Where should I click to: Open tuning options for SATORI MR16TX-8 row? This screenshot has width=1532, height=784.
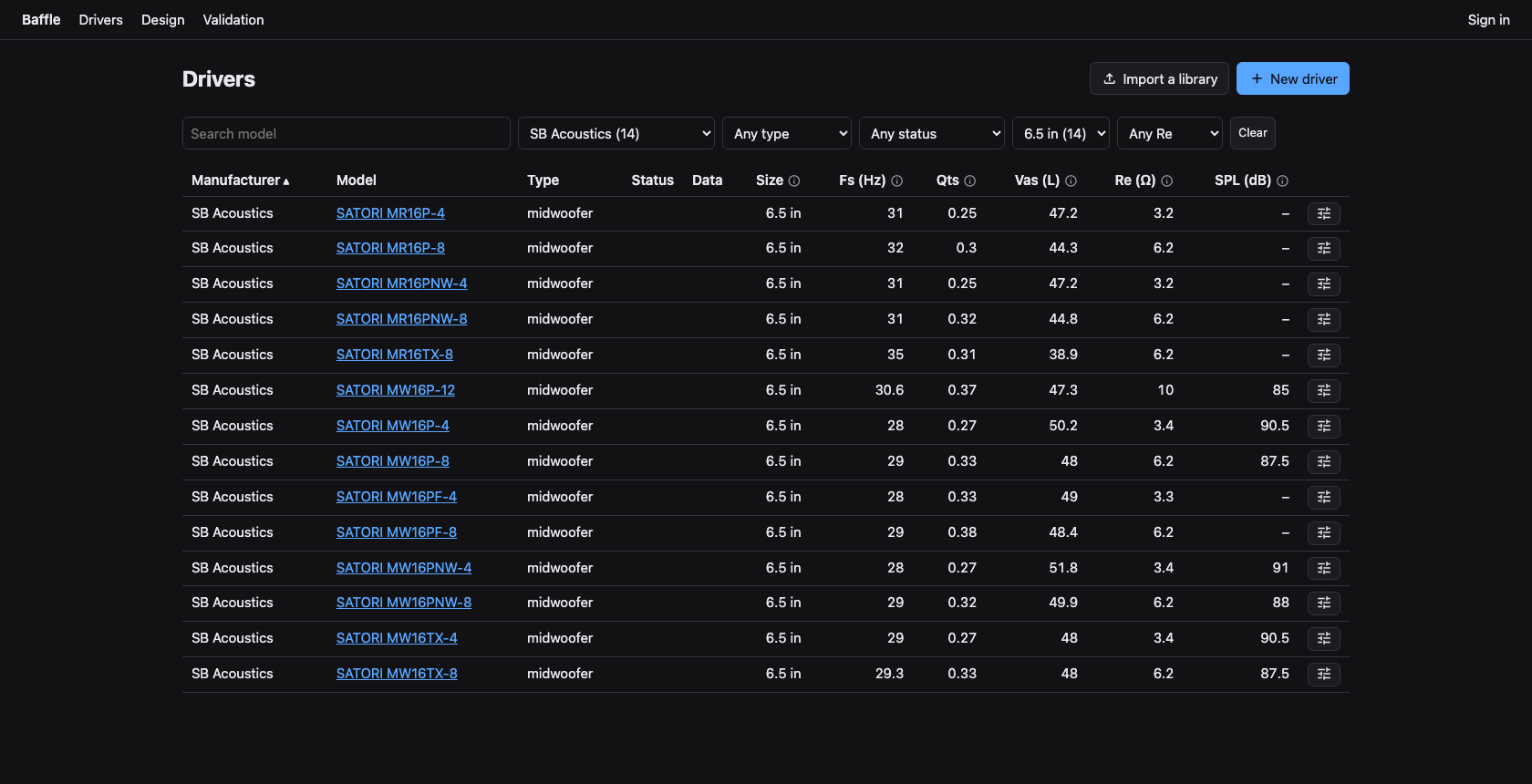pos(1323,355)
